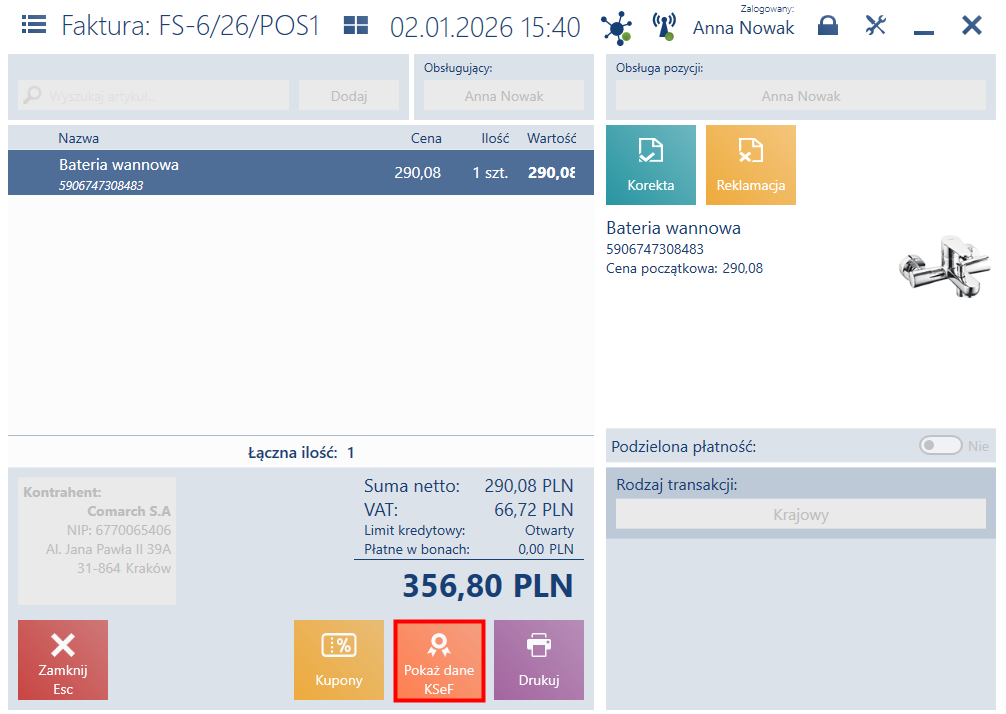
Task: Open the Kontrahent Comarch S.A panel
Action: coord(97,541)
